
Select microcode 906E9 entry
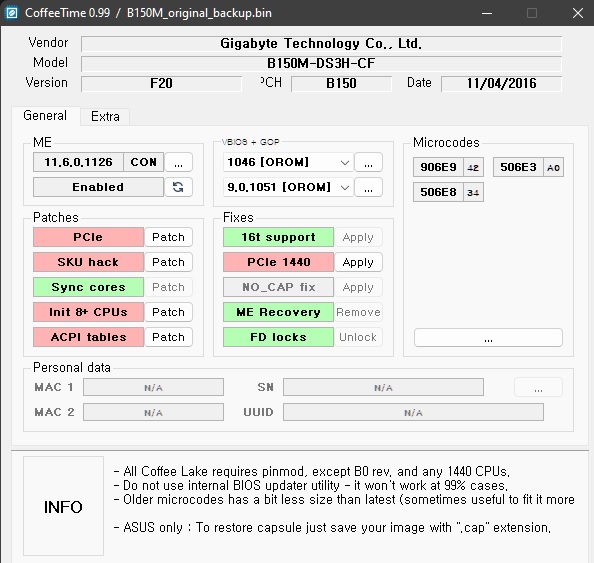[x=448, y=167]
